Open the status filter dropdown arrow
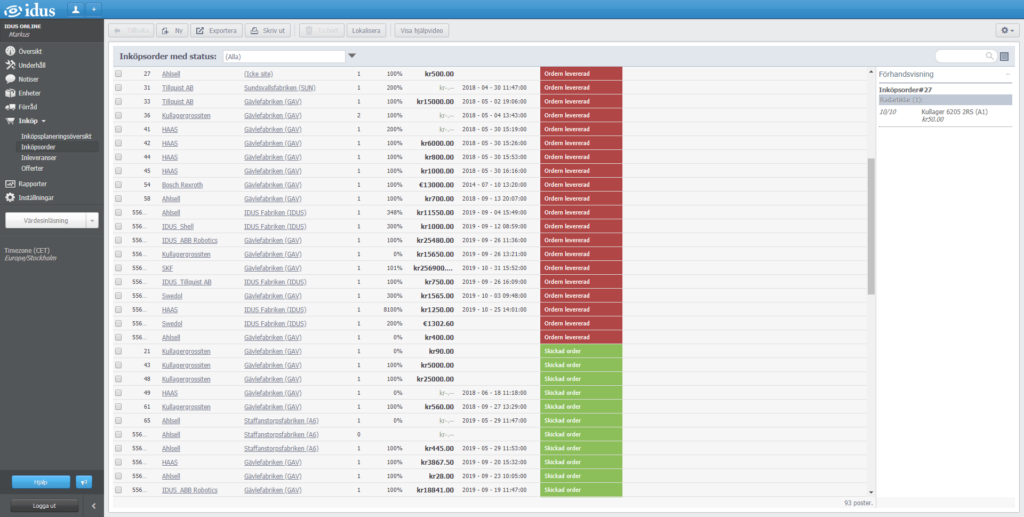Screen dimensions: 1024x517 pyautogui.click(x=352, y=56)
